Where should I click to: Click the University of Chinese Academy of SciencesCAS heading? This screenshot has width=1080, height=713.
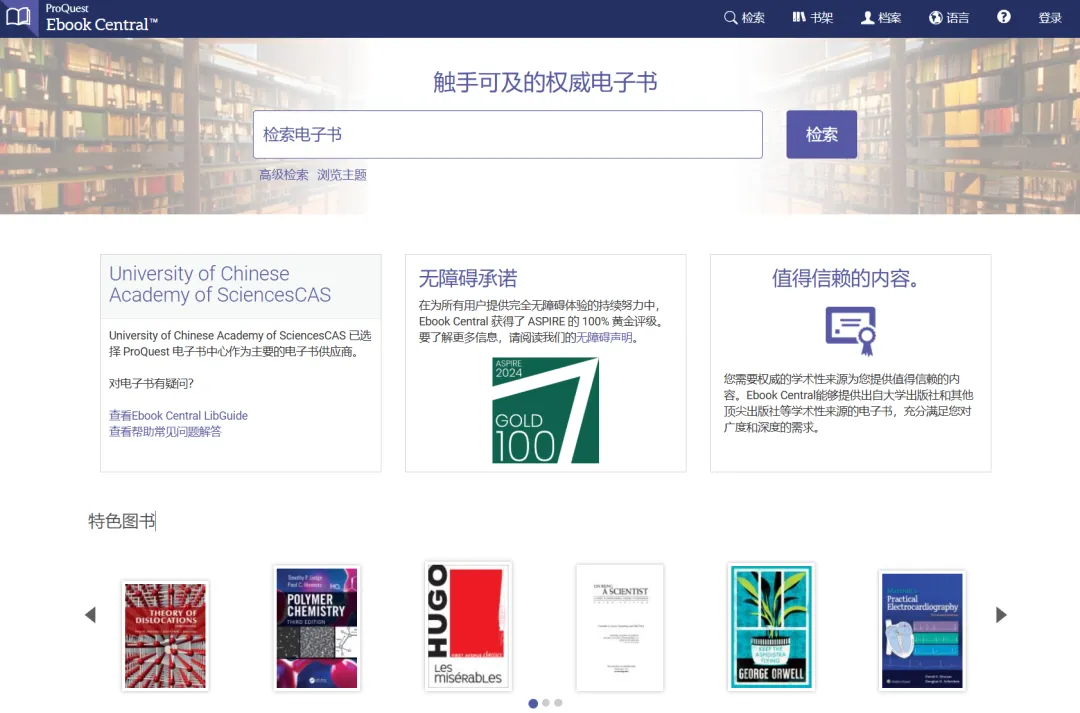click(220, 284)
